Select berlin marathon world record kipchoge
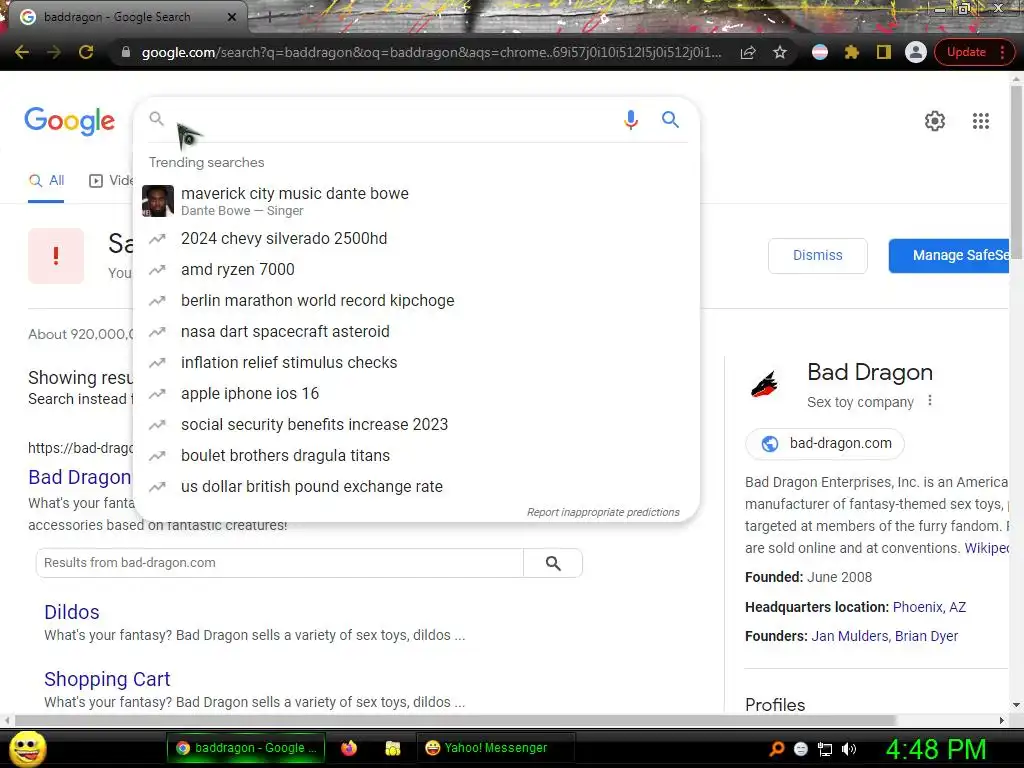Viewport: 1024px width, 768px height. [416, 300]
